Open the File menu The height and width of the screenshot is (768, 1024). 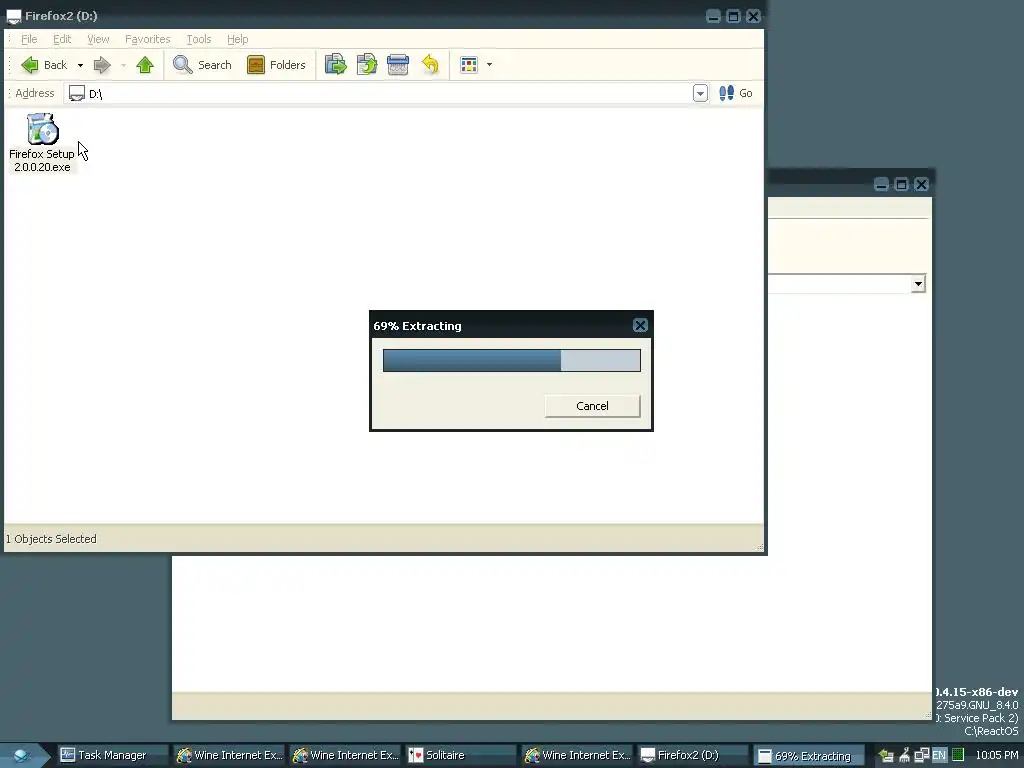point(29,39)
